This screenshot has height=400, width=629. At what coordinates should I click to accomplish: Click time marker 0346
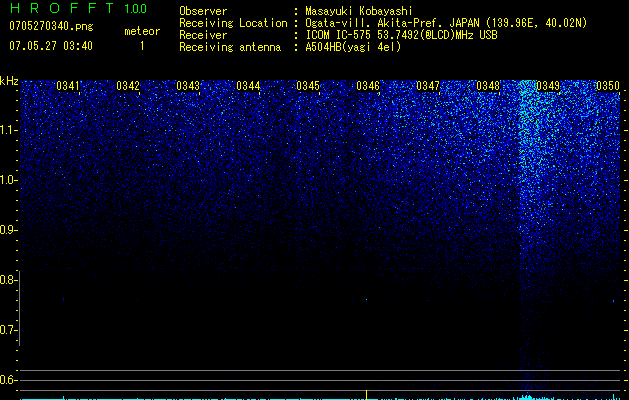coord(368,86)
